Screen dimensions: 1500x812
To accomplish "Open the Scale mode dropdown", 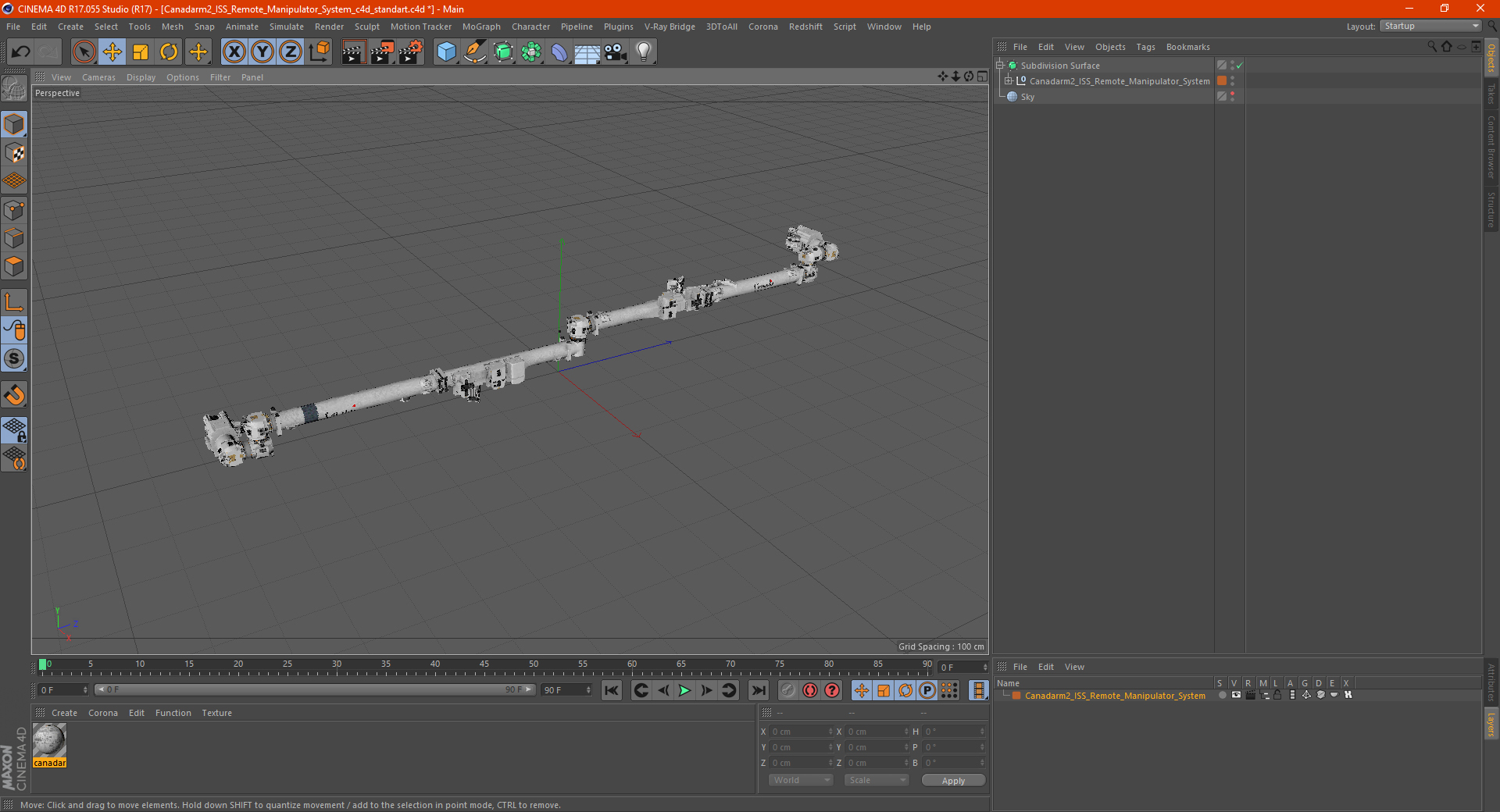I will (x=877, y=780).
